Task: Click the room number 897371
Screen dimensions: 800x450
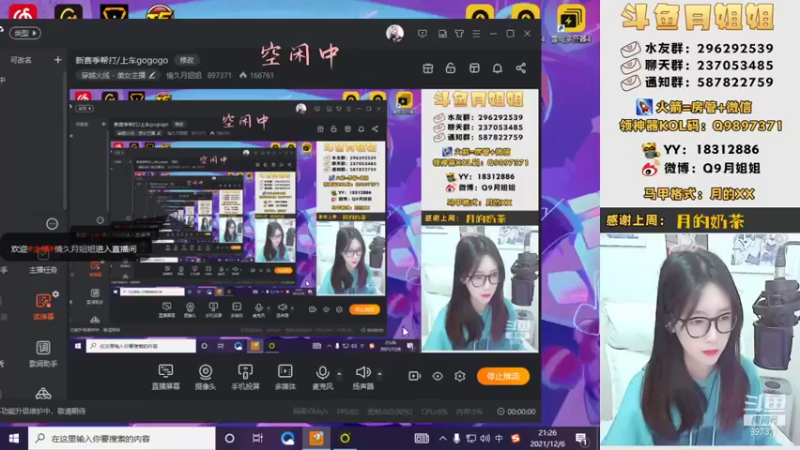Action: (219, 75)
